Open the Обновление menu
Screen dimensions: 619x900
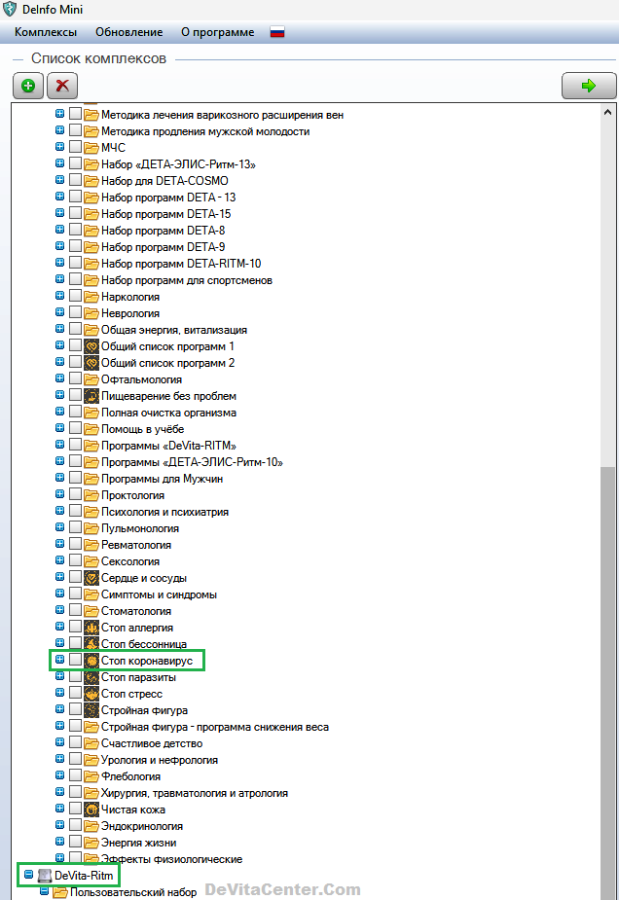coord(129,33)
